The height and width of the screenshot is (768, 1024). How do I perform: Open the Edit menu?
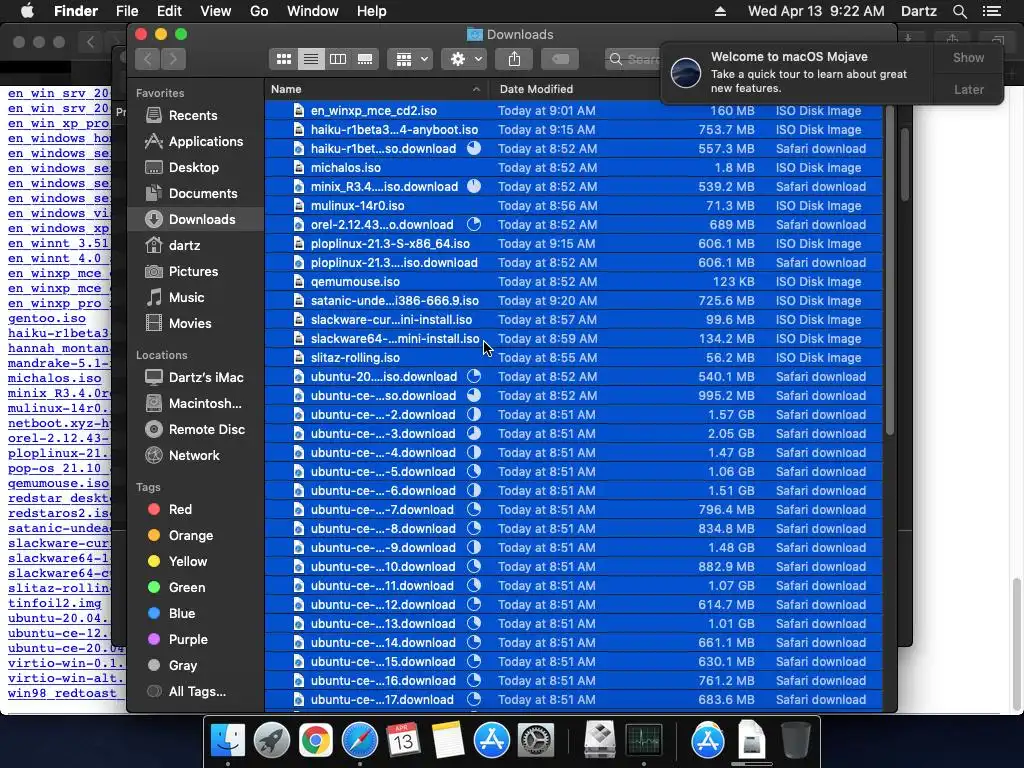[x=169, y=11]
